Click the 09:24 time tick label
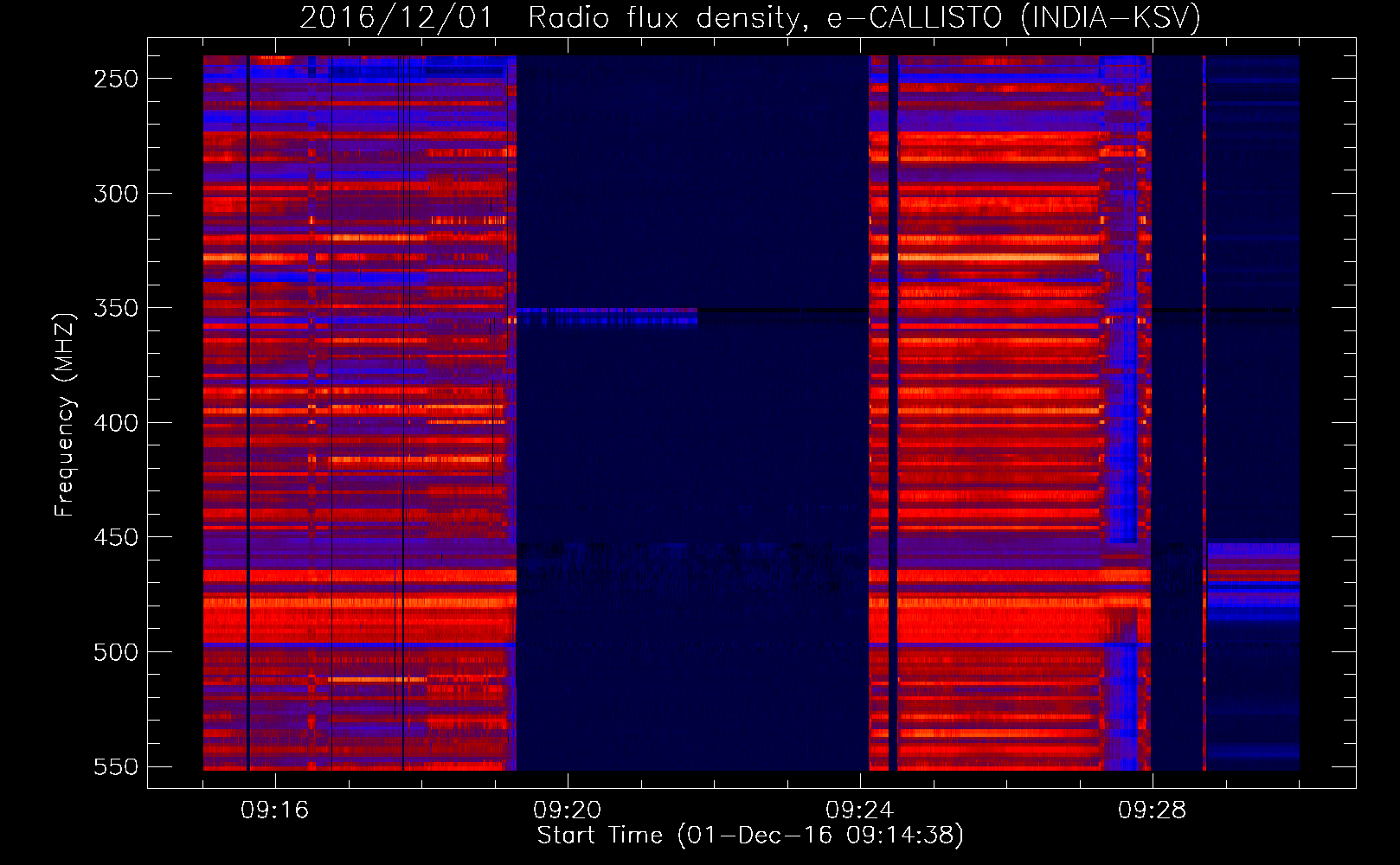 pyautogui.click(x=860, y=811)
